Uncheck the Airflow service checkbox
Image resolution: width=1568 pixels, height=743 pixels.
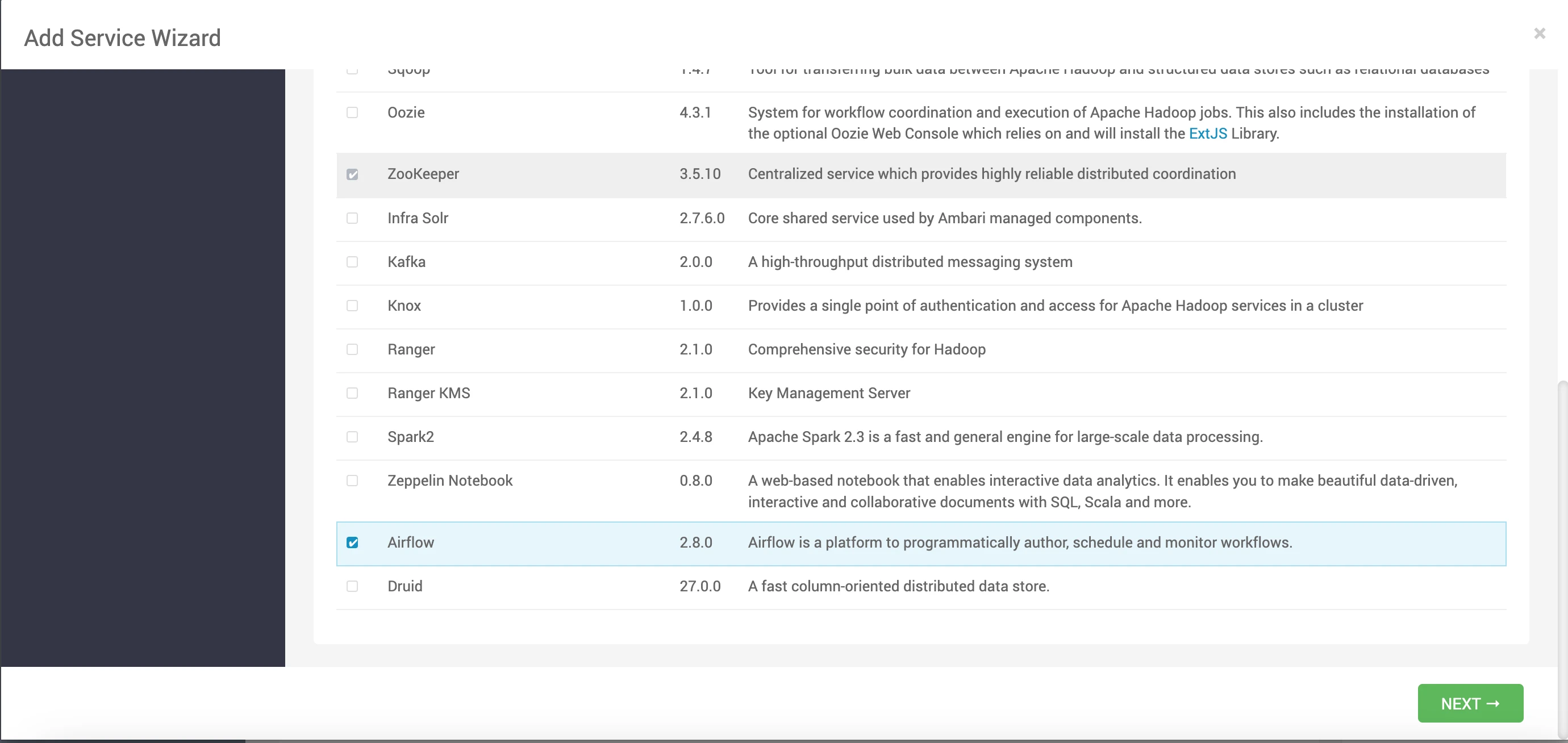[x=352, y=542]
